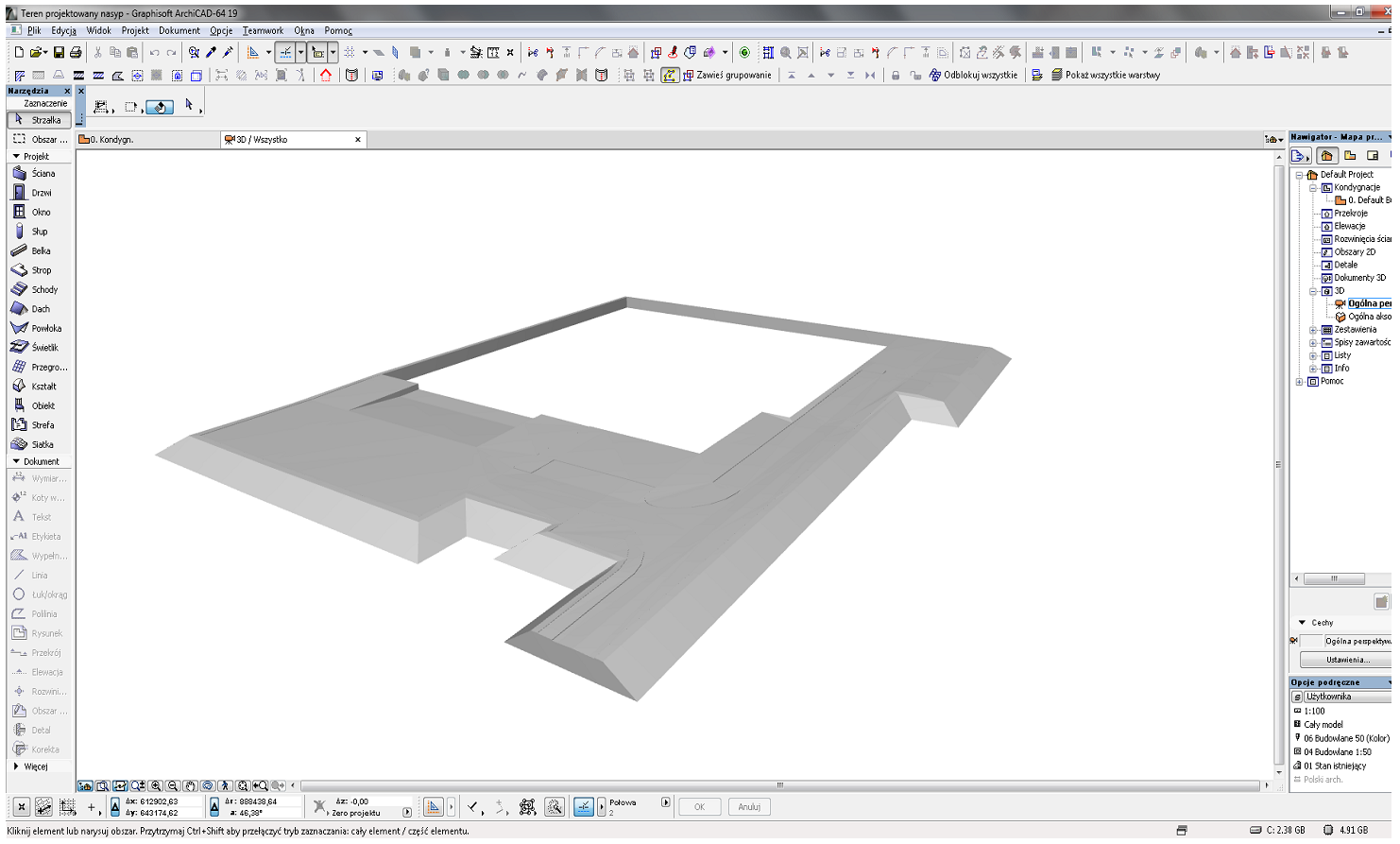Expand the Zestawienia tree node
The width and height of the screenshot is (1400, 844).
1313,330
